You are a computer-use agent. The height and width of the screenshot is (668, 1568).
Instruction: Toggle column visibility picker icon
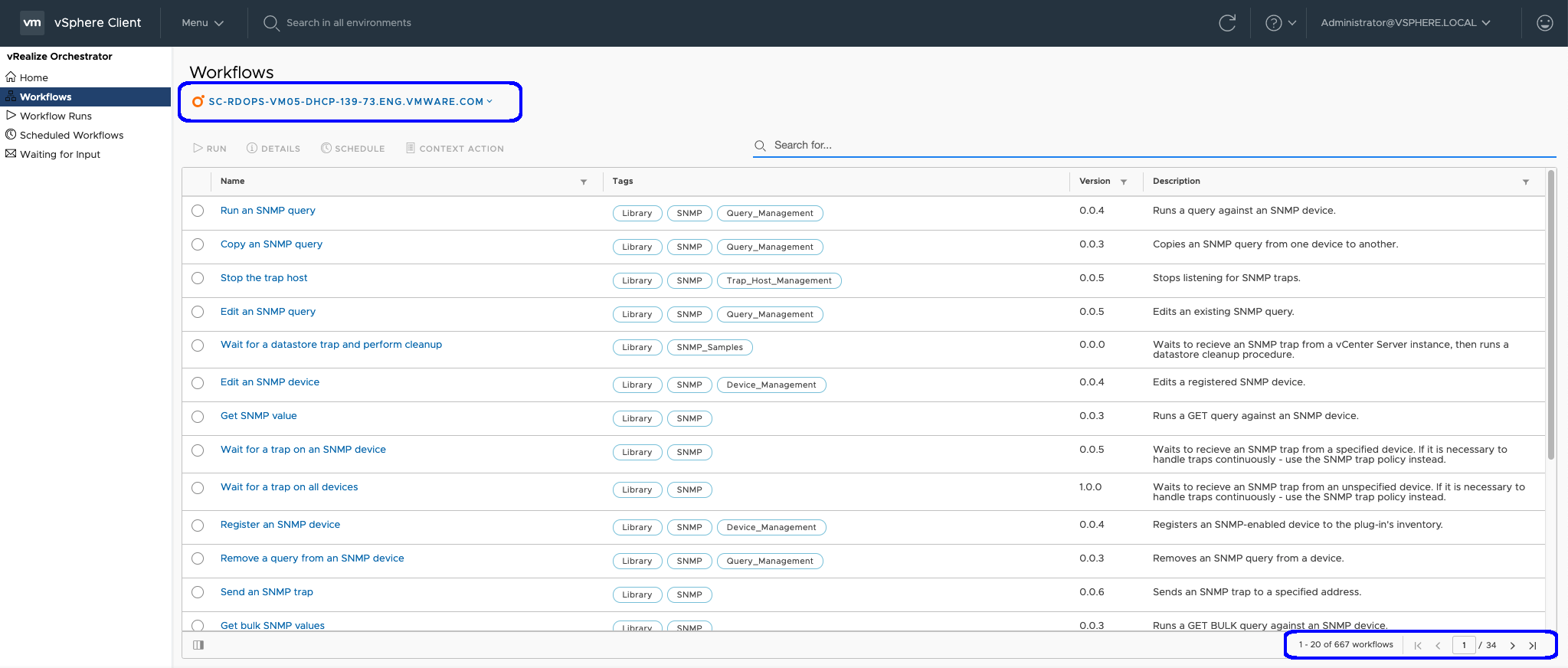pyautogui.click(x=198, y=645)
